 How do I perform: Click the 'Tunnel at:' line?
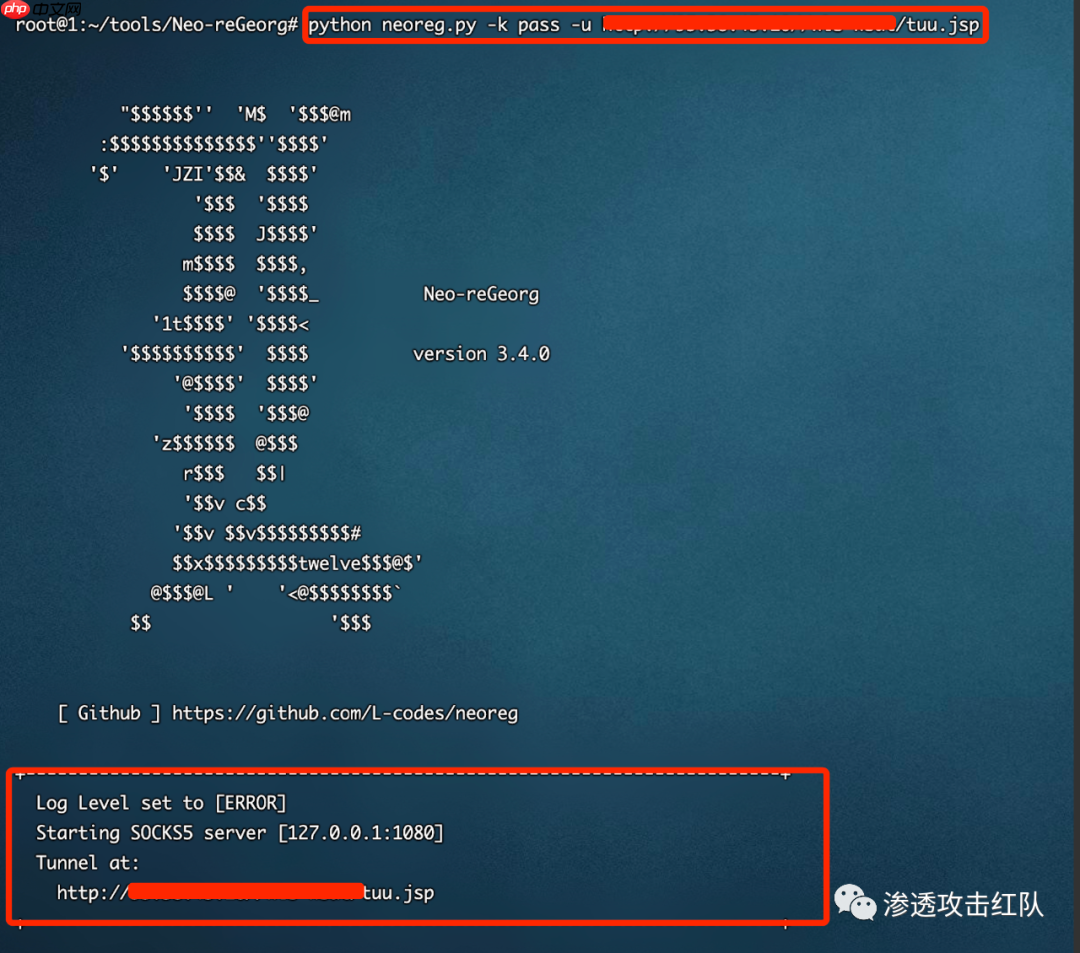click(x=87, y=863)
